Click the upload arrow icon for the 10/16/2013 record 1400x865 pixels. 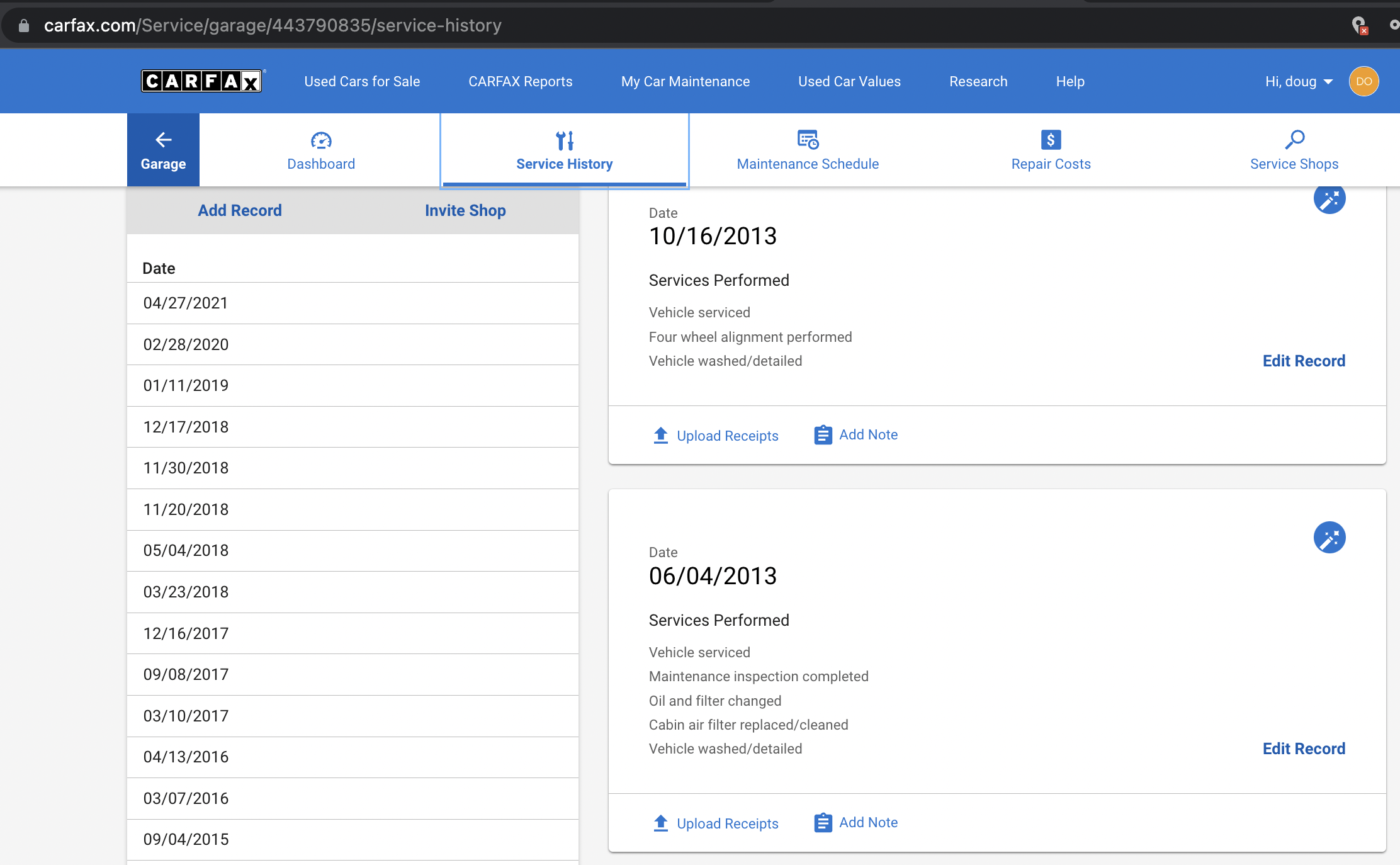[x=660, y=435]
